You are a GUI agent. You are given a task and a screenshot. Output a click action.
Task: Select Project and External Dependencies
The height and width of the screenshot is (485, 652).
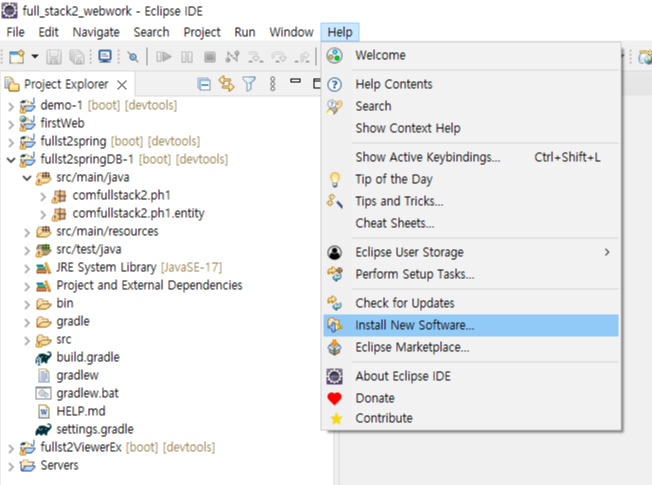(149, 285)
